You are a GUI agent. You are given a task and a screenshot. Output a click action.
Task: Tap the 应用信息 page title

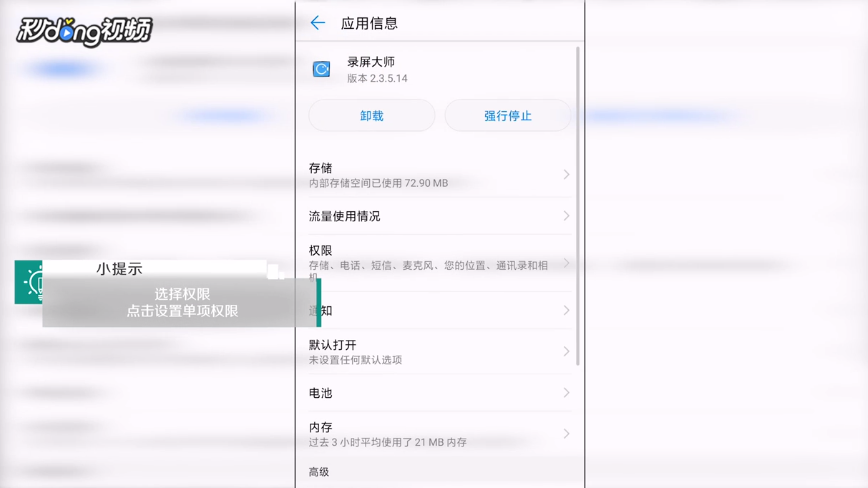(369, 23)
